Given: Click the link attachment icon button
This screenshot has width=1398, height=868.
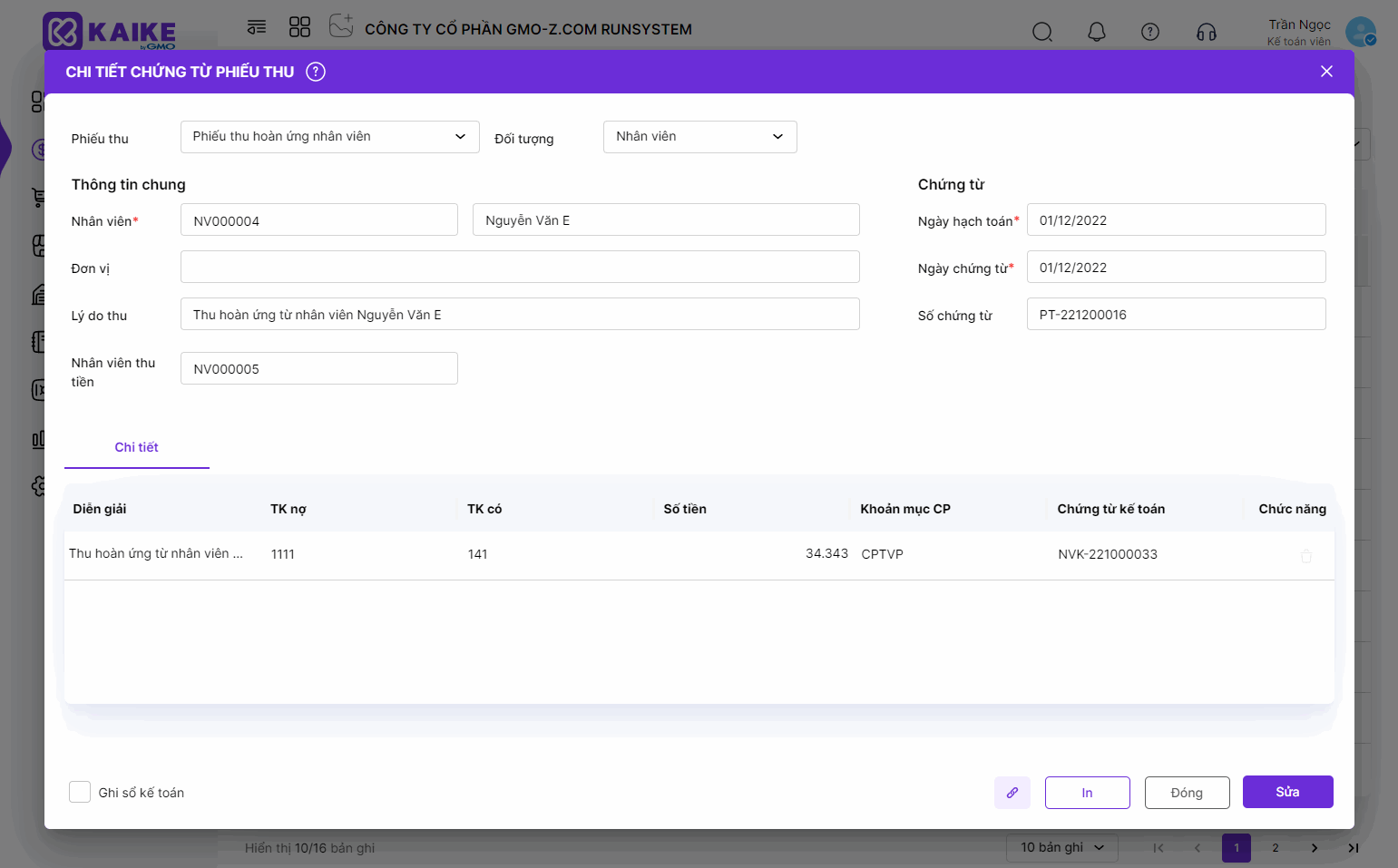Looking at the screenshot, I should pyautogui.click(x=1012, y=793).
